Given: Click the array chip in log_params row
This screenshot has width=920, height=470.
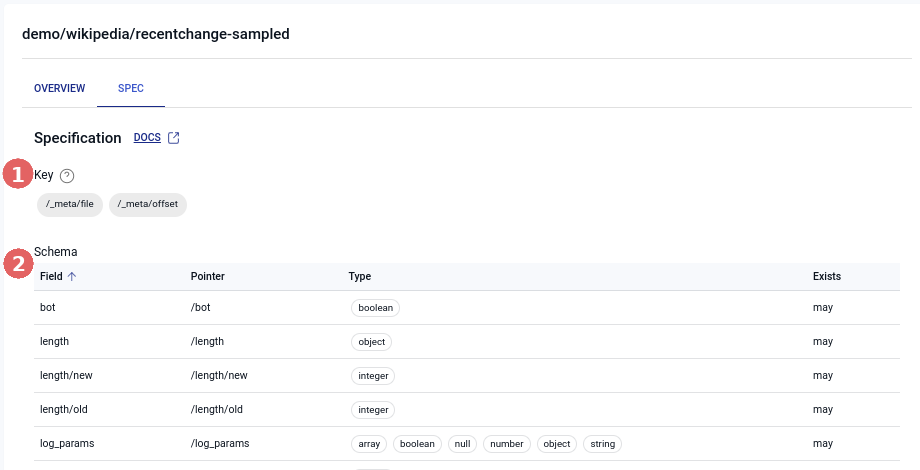Looking at the screenshot, I should [x=368, y=444].
